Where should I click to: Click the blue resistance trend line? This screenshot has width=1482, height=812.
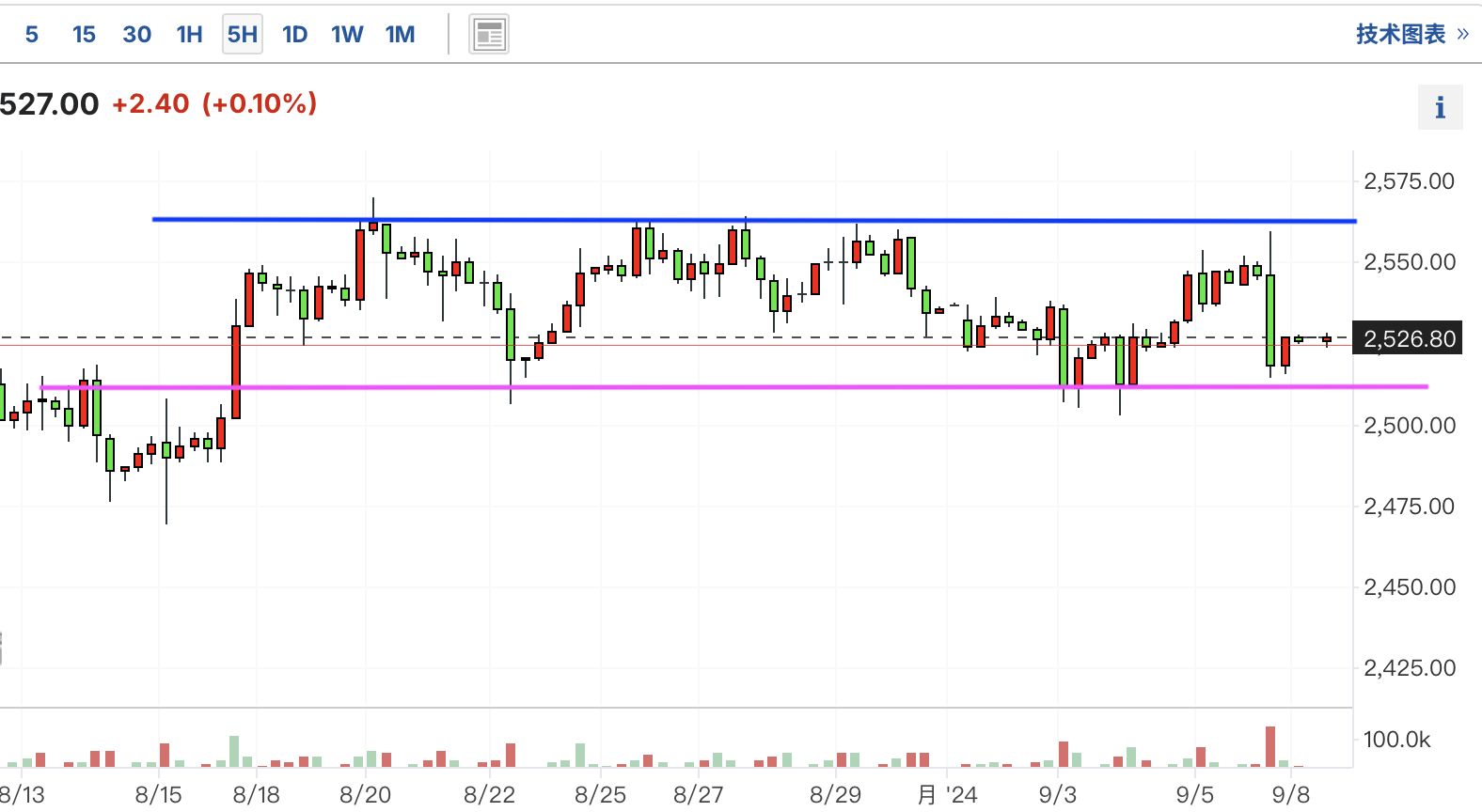pyautogui.click(x=754, y=220)
